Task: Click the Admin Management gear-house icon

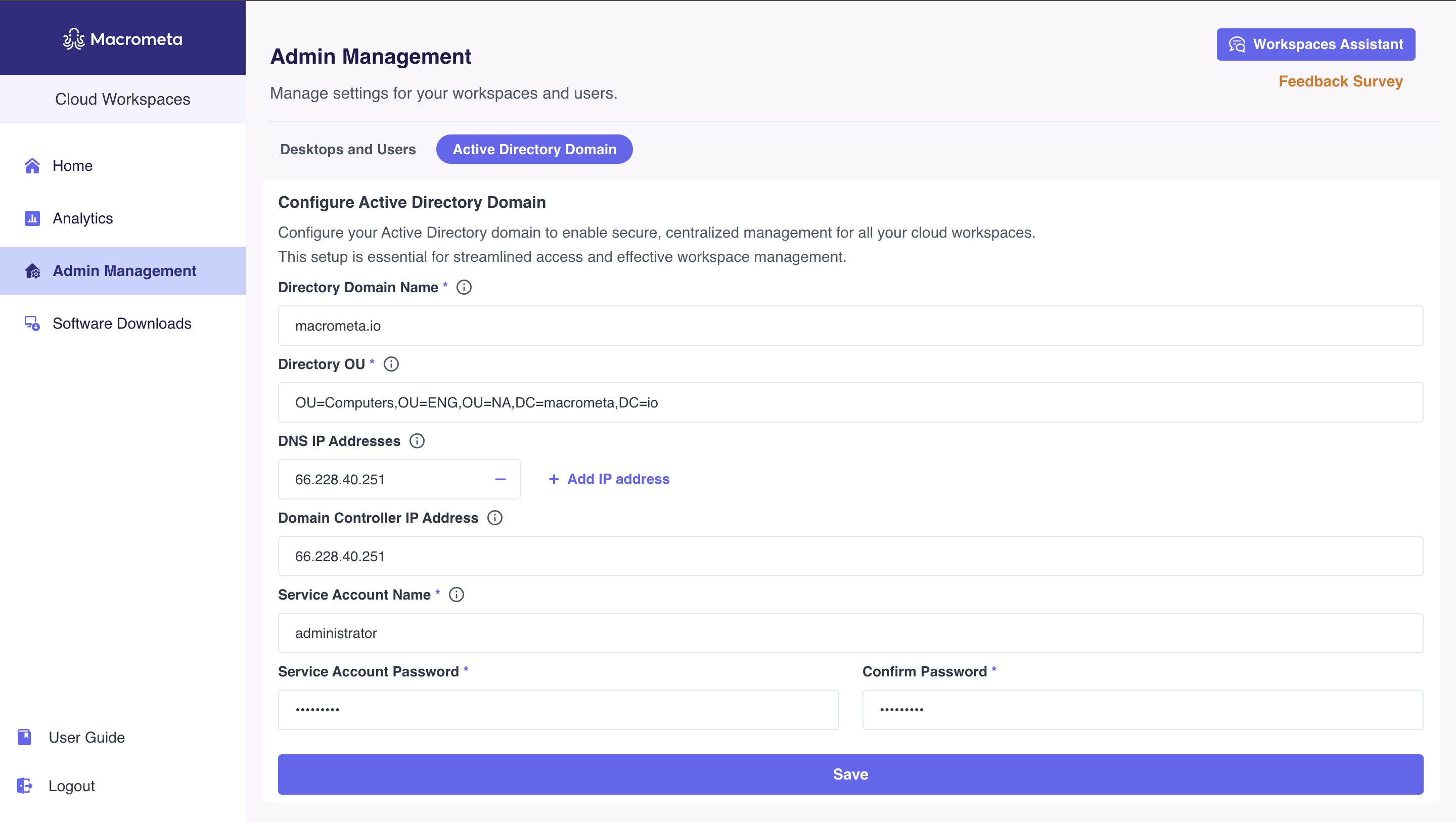Action: point(32,271)
